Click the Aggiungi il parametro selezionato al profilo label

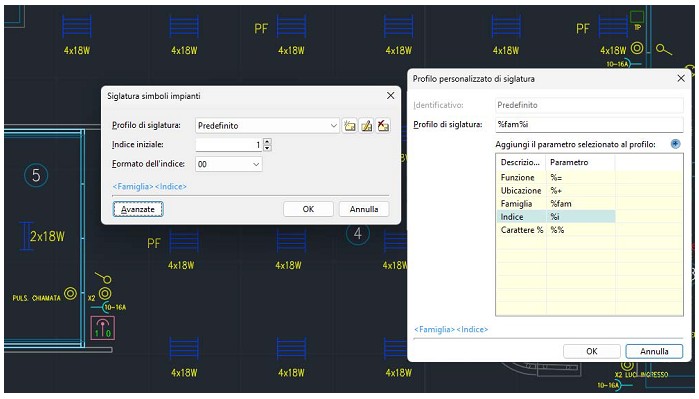pos(576,144)
